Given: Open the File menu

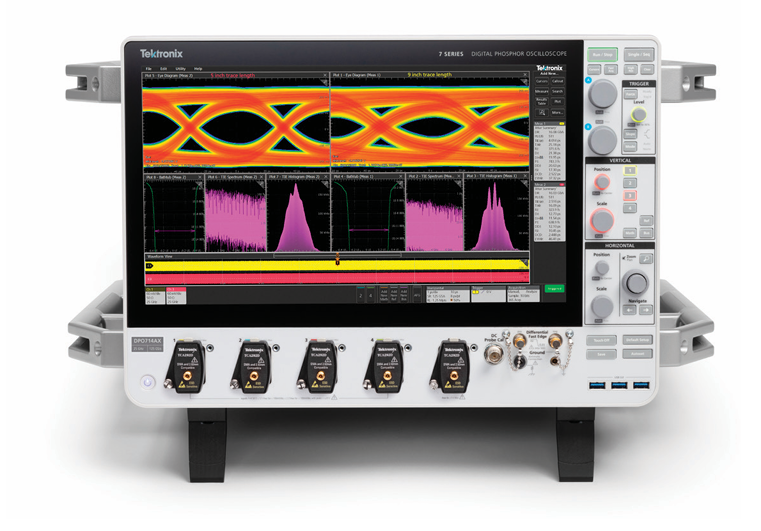Looking at the screenshot, I should (x=148, y=68).
